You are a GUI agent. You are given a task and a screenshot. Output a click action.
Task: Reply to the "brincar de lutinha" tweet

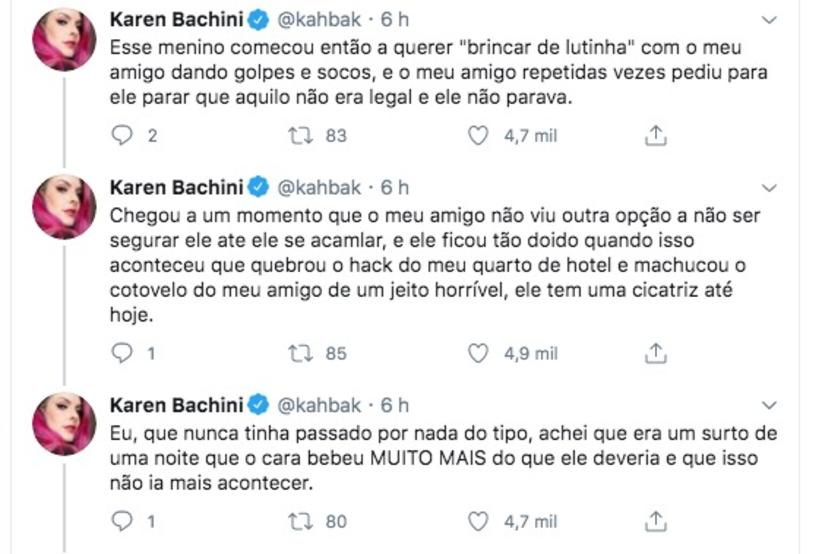coord(122,135)
